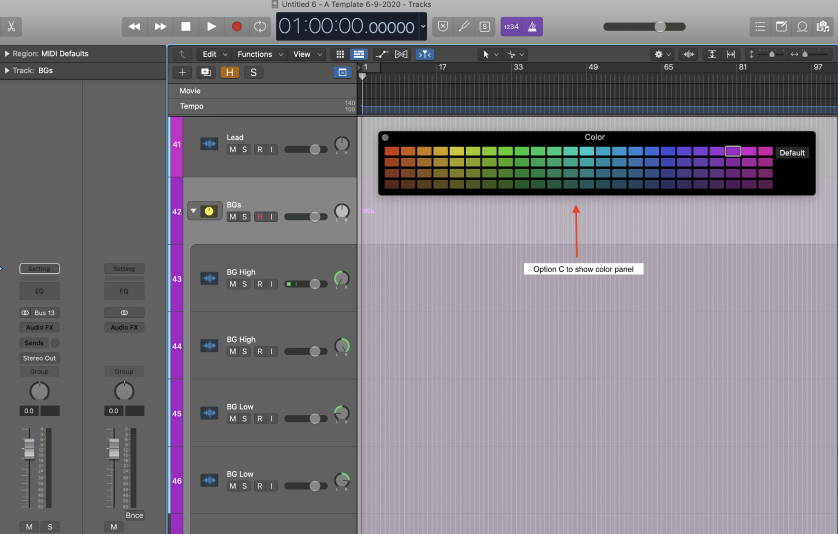Solo the Lead track
The height and width of the screenshot is (534, 838).
point(244,150)
